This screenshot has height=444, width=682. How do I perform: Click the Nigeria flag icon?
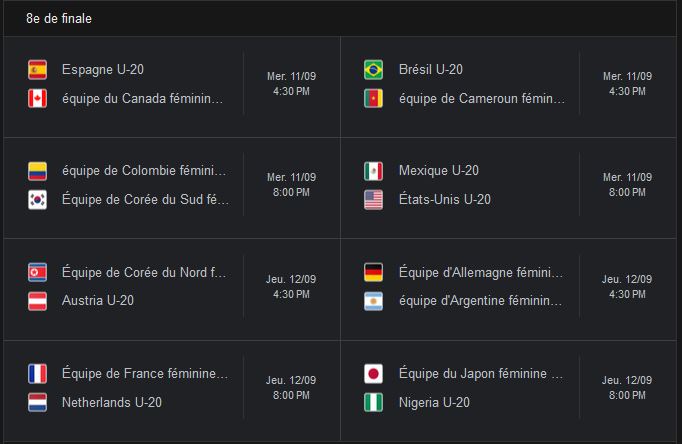tap(374, 403)
